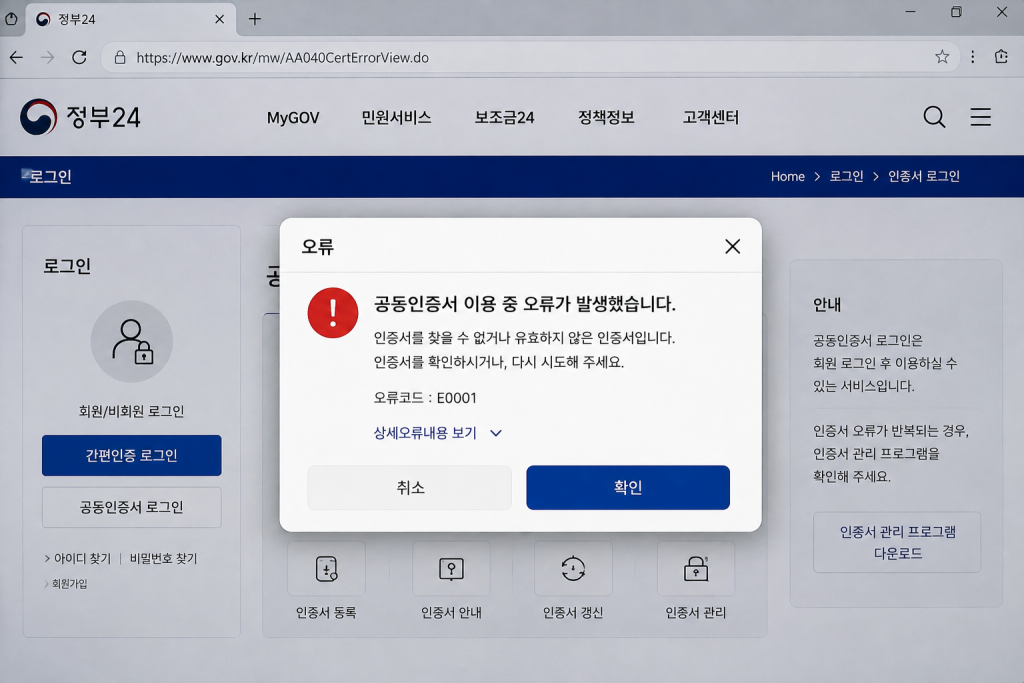The height and width of the screenshot is (683, 1024).
Task: Click the 오류코드 : E0001 text
Action: (x=425, y=398)
